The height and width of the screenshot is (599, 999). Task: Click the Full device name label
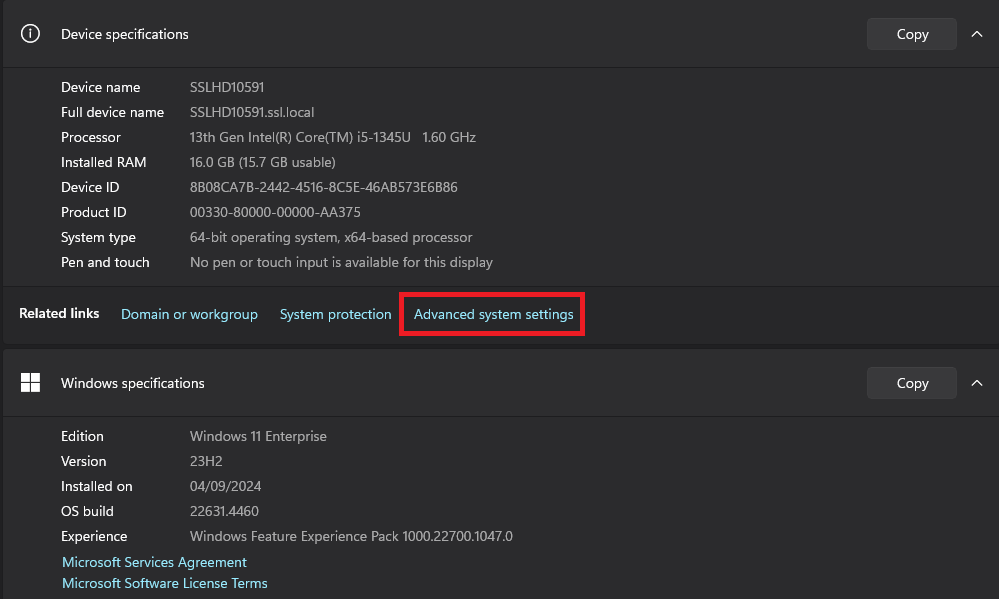pyautogui.click(x=112, y=112)
